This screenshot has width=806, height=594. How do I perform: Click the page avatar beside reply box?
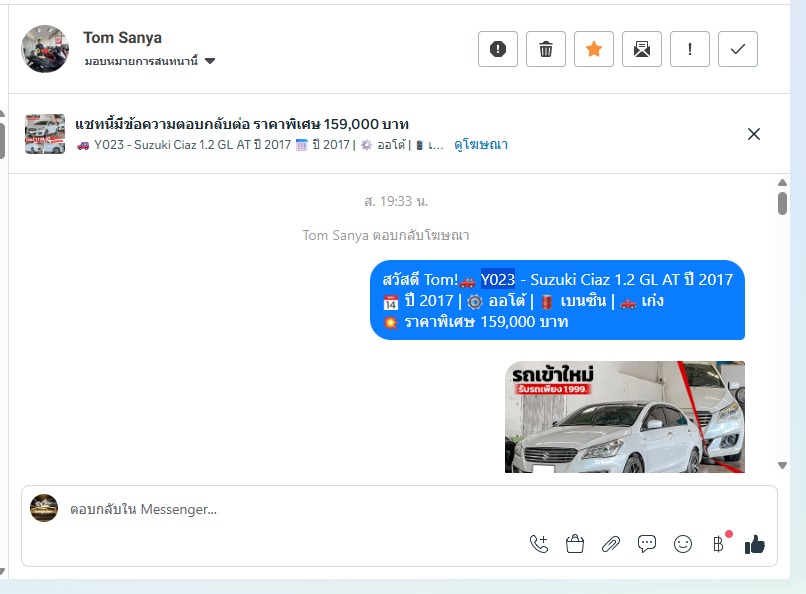tap(44, 508)
